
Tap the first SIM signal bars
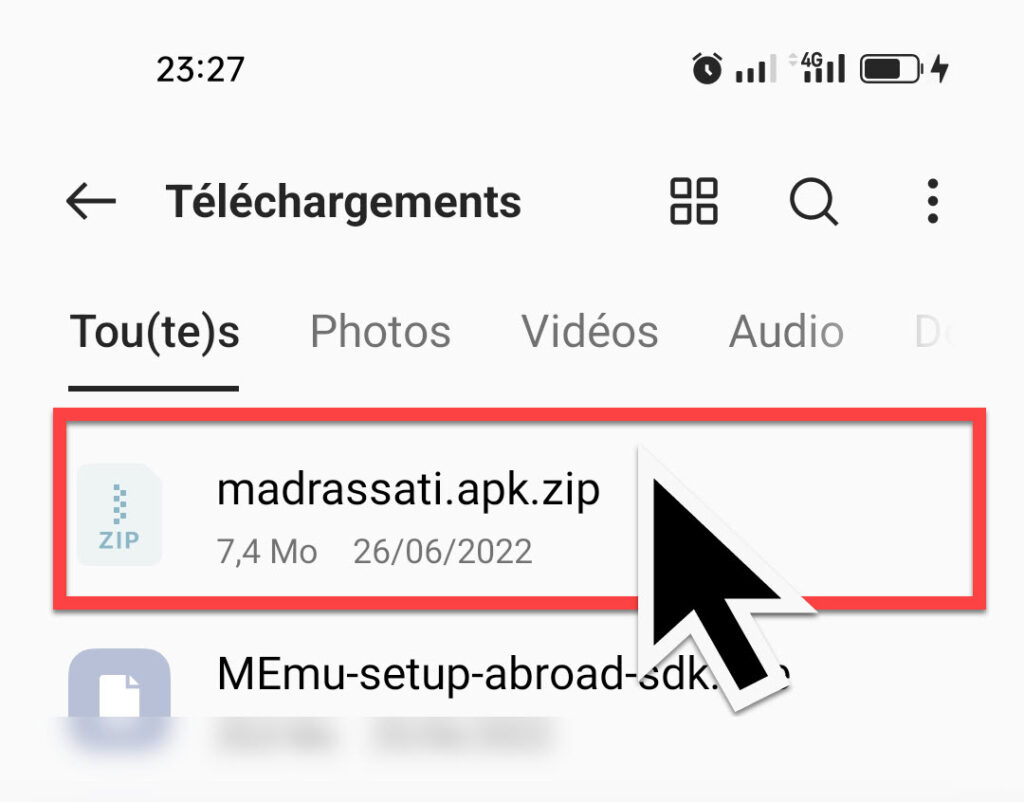(756, 69)
